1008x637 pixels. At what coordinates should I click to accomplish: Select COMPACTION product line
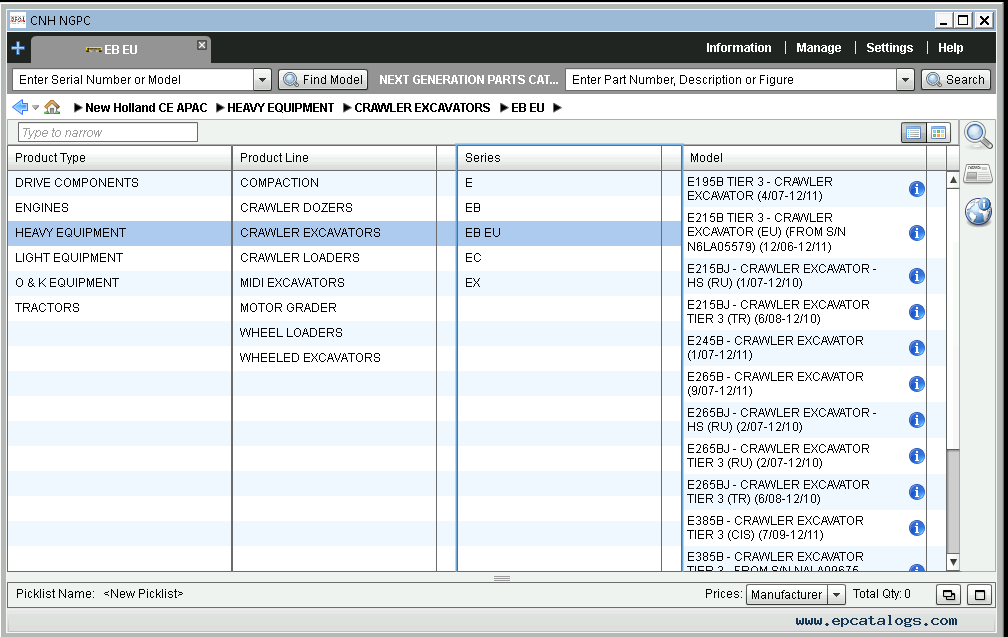[334, 183]
